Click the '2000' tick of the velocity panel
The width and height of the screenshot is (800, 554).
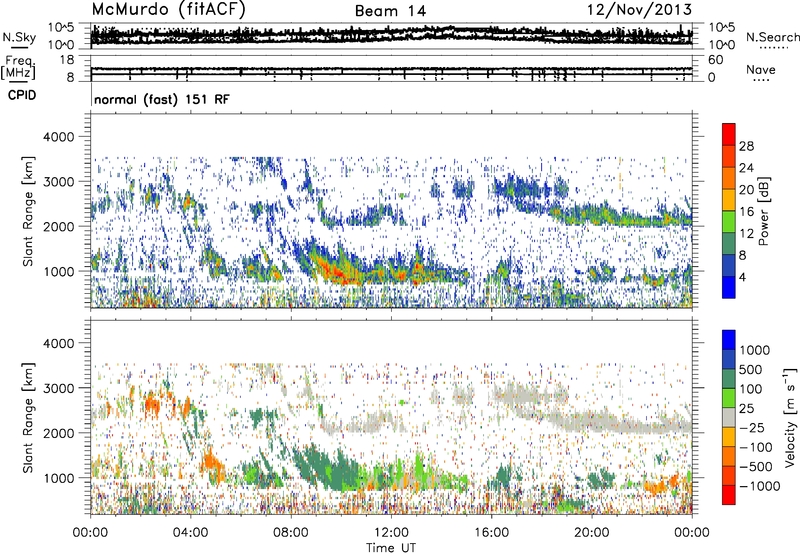click(x=59, y=434)
